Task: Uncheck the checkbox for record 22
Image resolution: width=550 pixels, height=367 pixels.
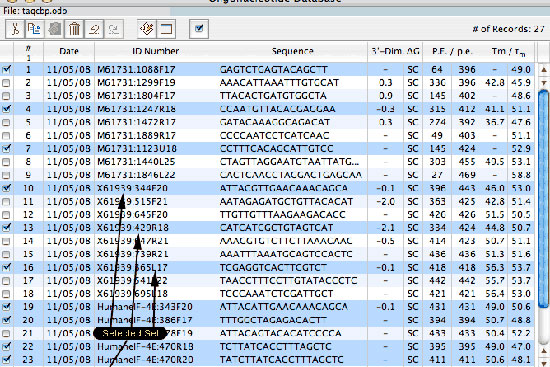Action: (6, 347)
